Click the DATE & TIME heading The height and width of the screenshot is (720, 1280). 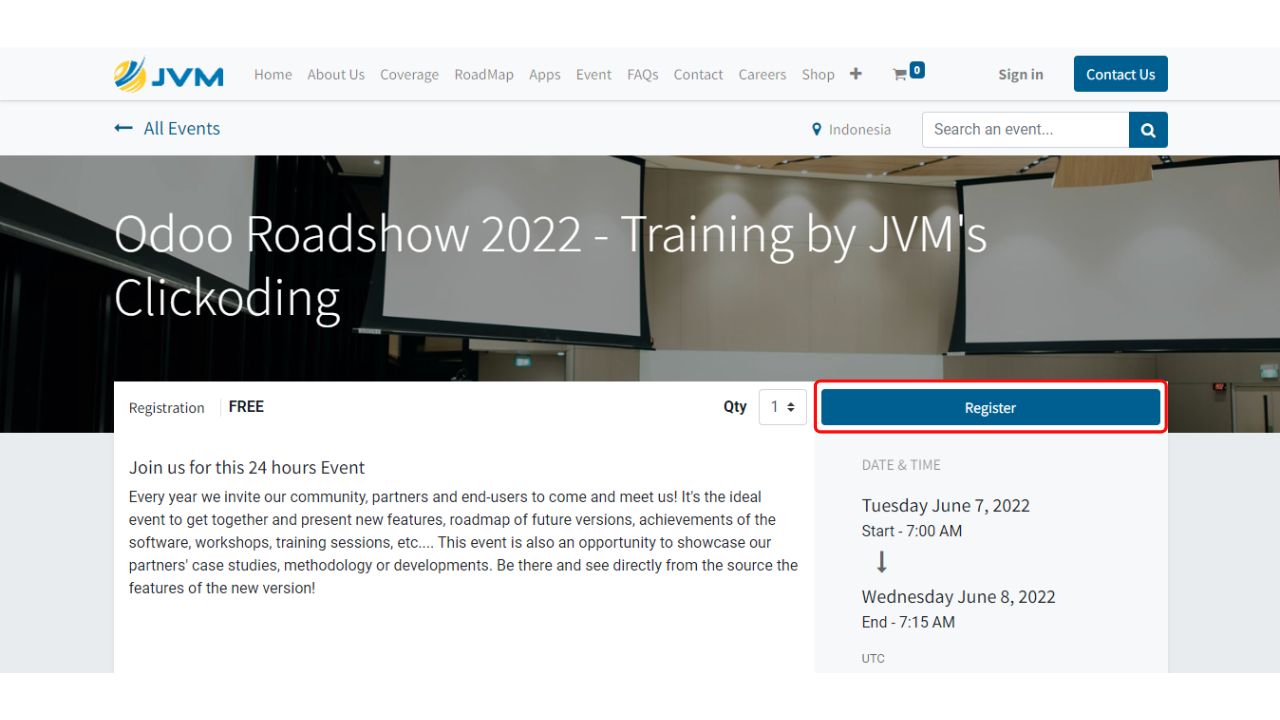pyautogui.click(x=901, y=465)
